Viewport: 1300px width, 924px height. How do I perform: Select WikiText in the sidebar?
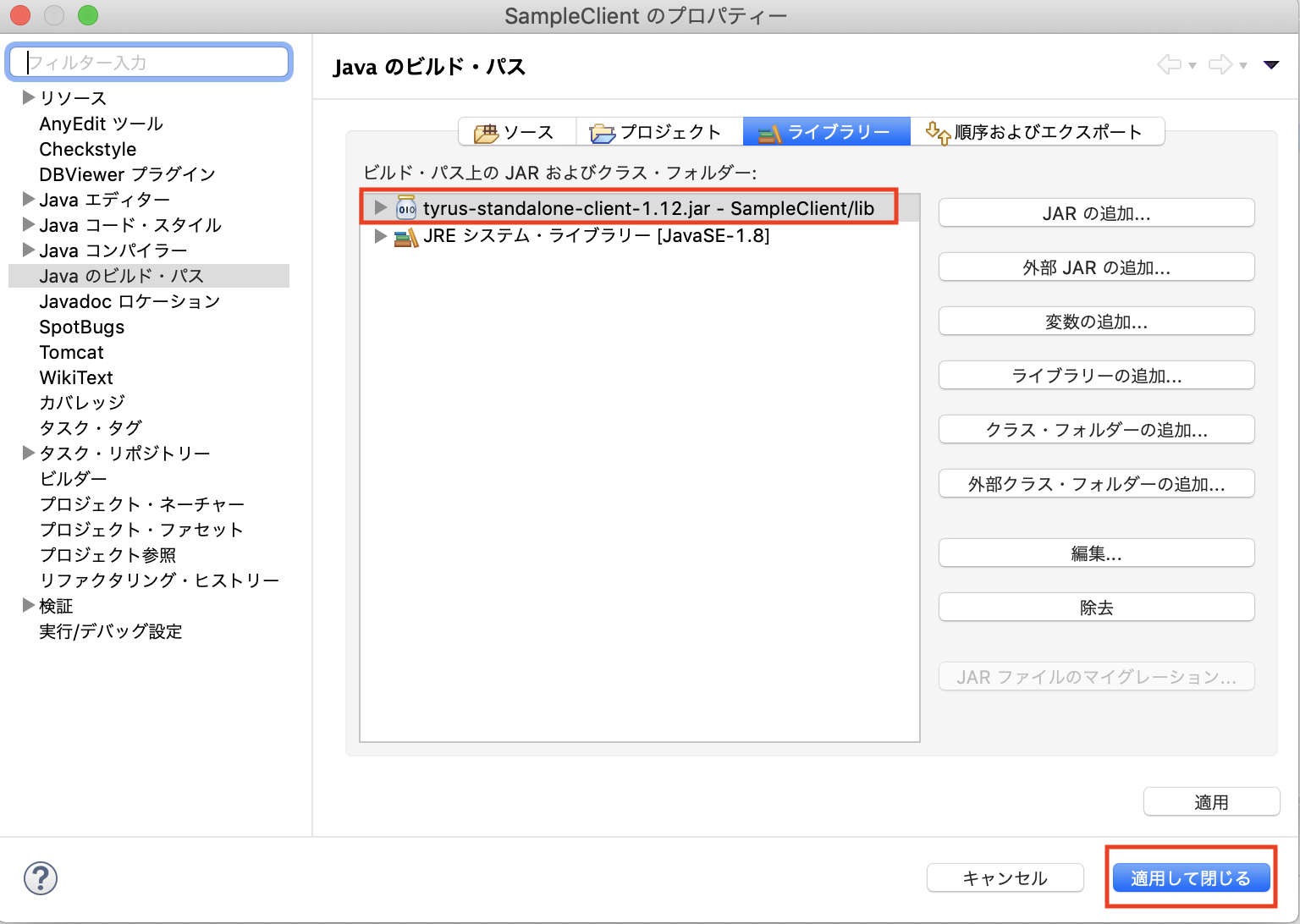tap(75, 377)
